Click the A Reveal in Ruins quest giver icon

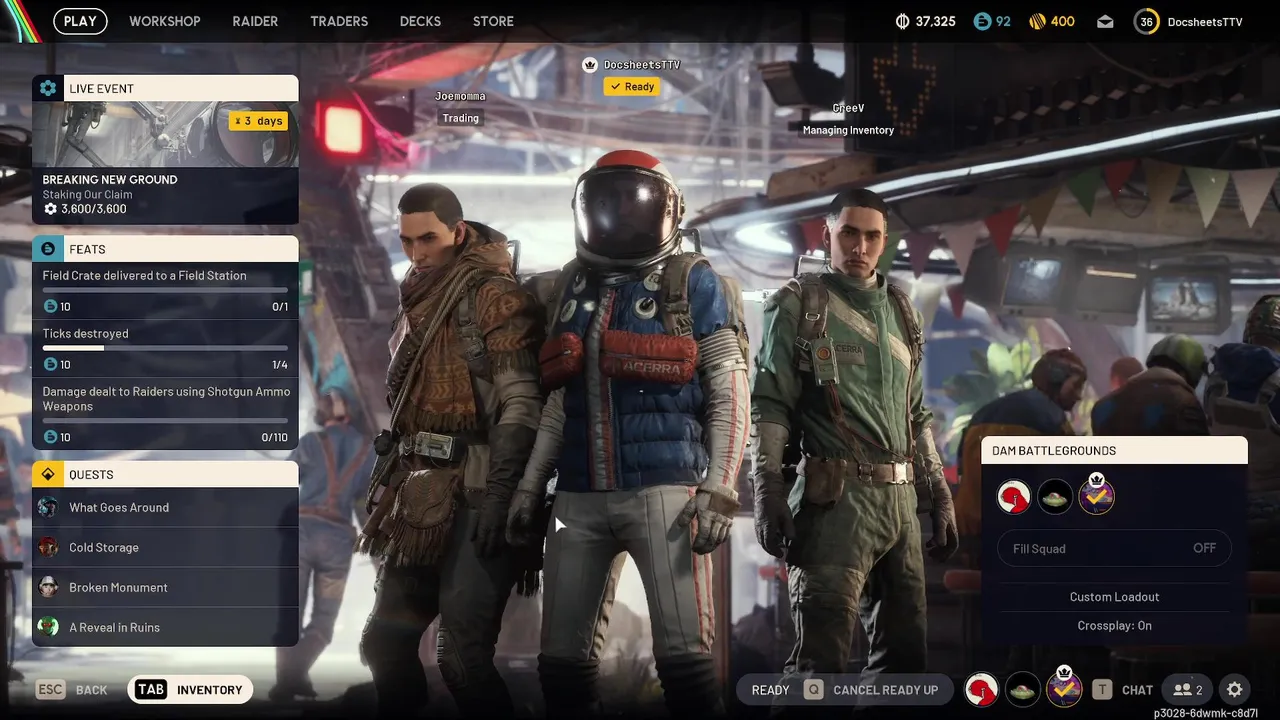click(x=48, y=627)
